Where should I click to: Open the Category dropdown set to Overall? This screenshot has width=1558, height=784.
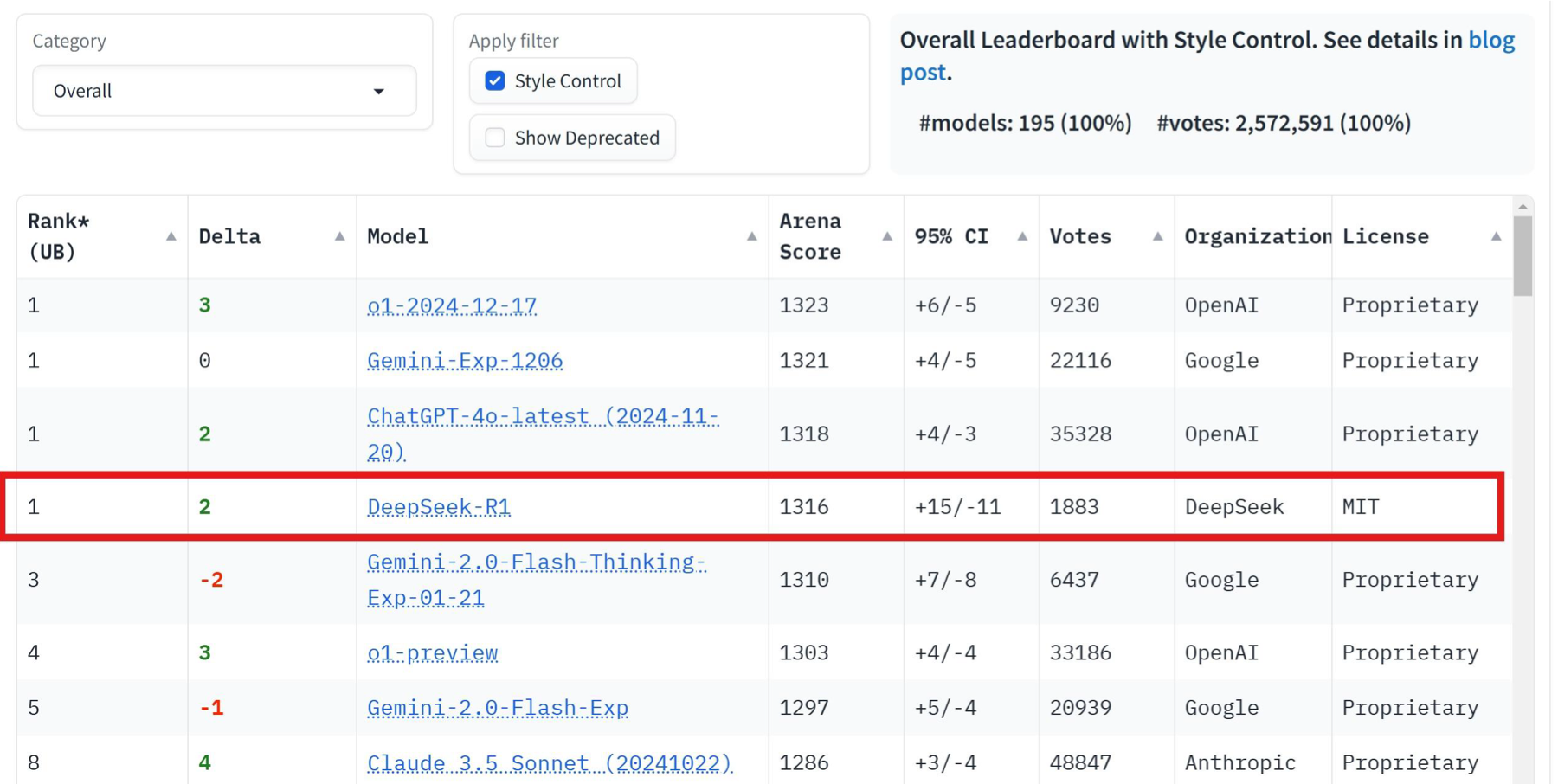(x=223, y=91)
